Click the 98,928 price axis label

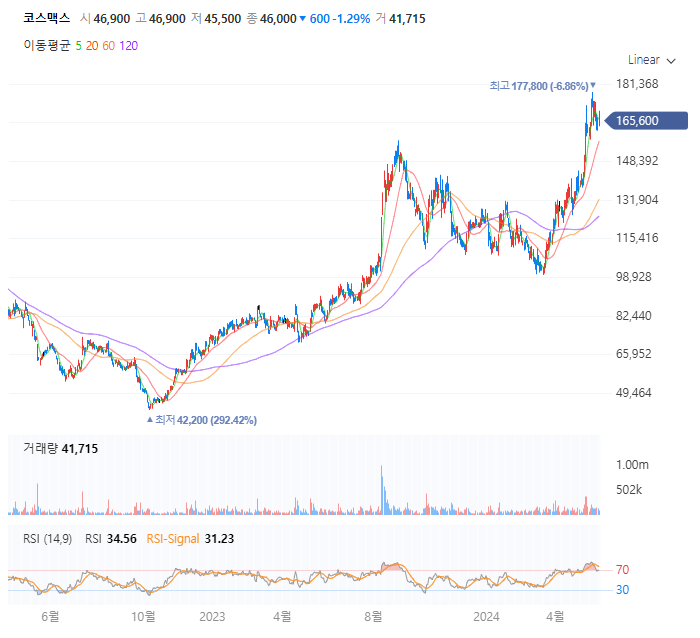click(633, 277)
